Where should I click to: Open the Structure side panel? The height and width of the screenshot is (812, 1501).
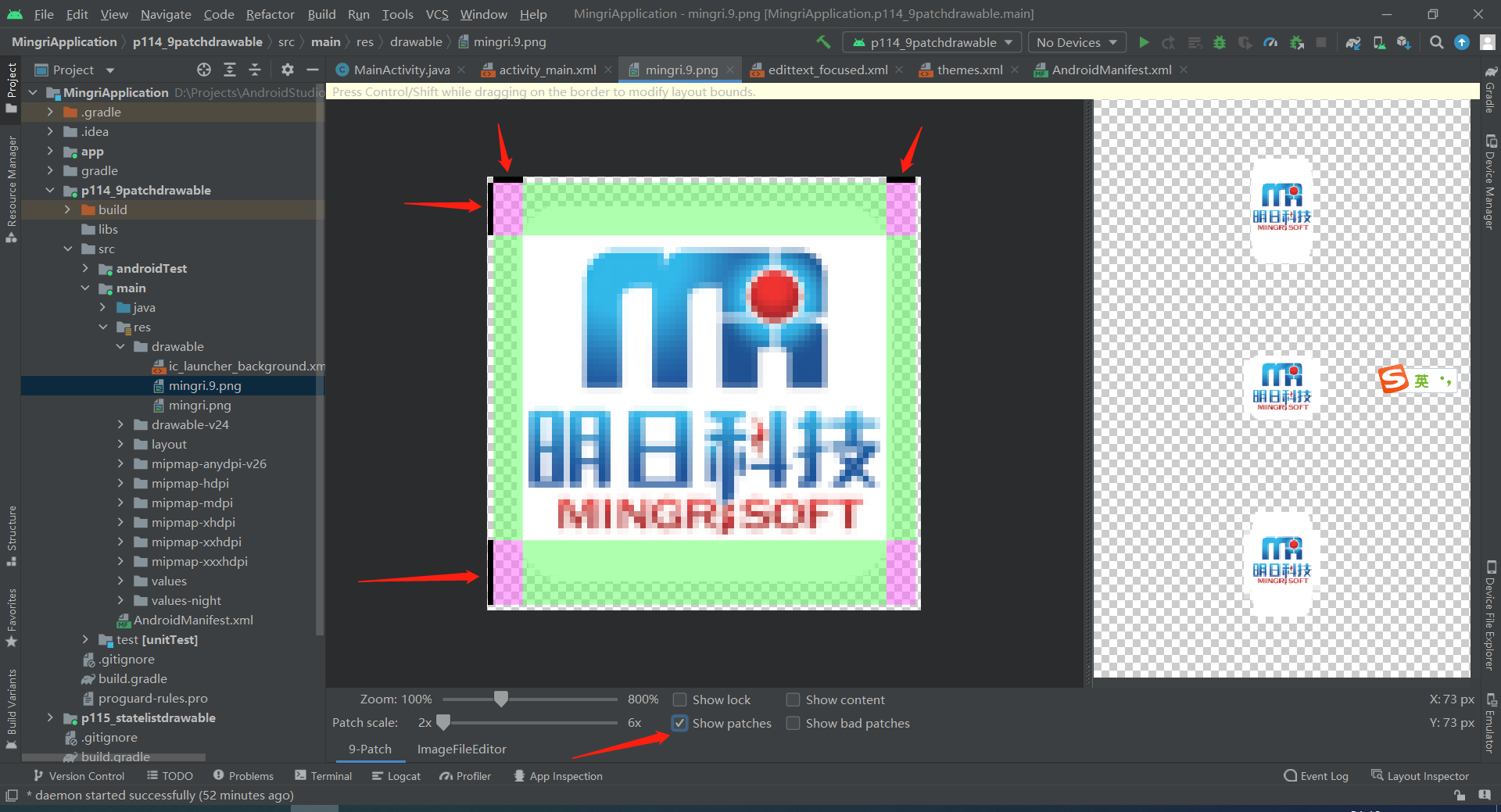[x=11, y=535]
